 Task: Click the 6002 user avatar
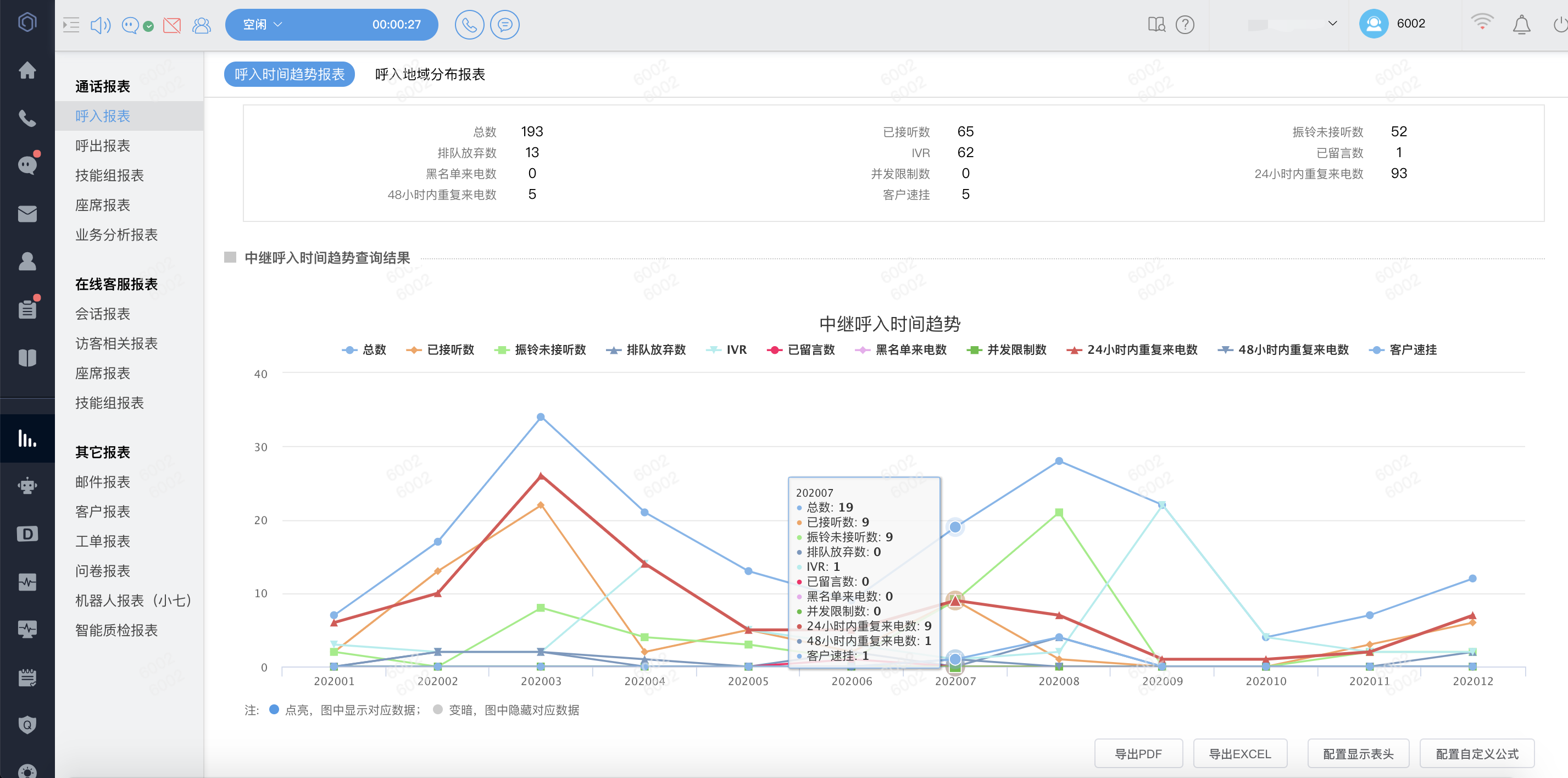coord(1373,24)
